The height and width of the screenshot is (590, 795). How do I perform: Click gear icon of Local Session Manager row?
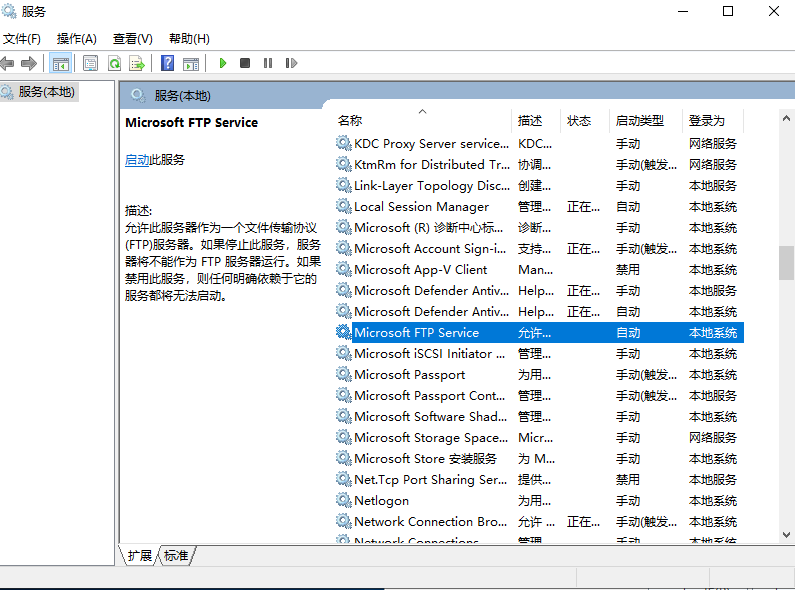[343, 206]
